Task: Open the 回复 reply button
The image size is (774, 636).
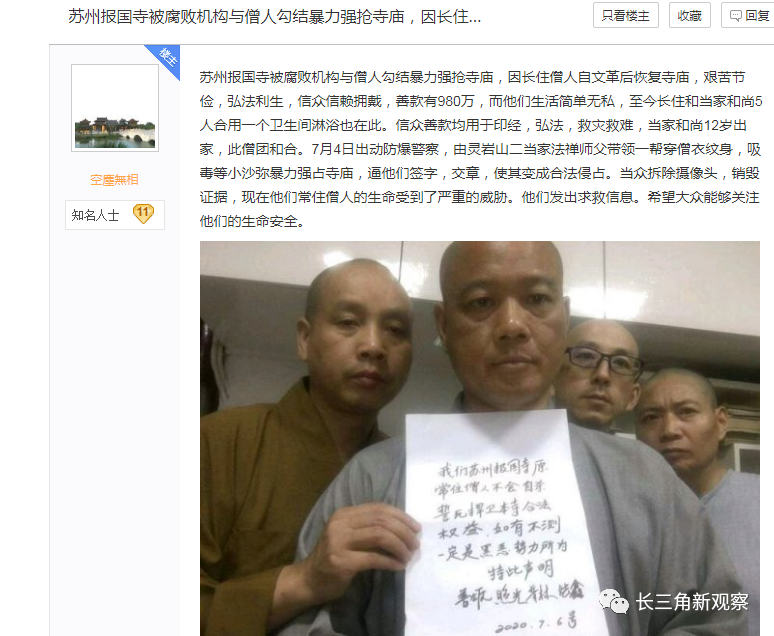Action: [748, 15]
